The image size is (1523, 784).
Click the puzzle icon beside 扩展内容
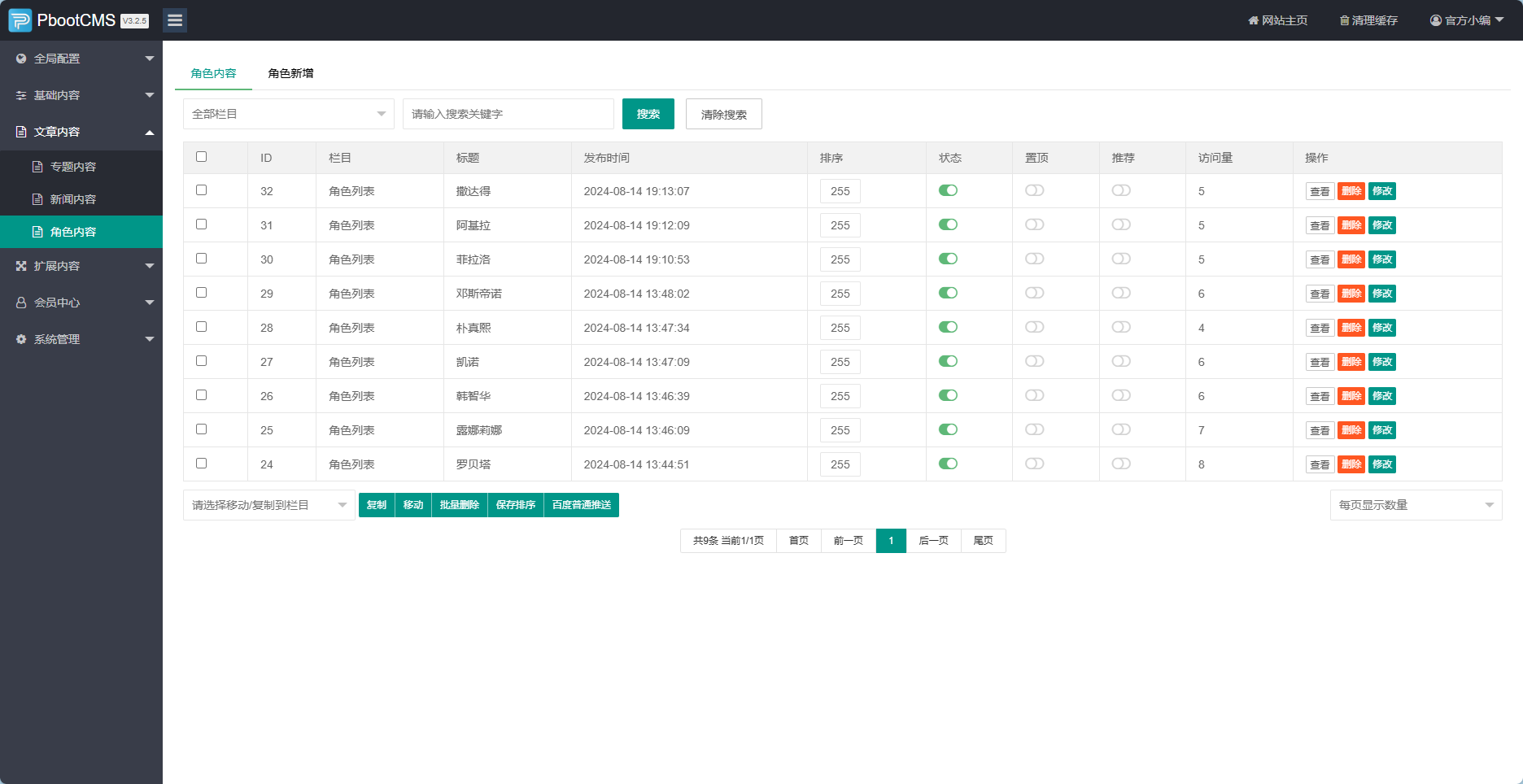21,266
